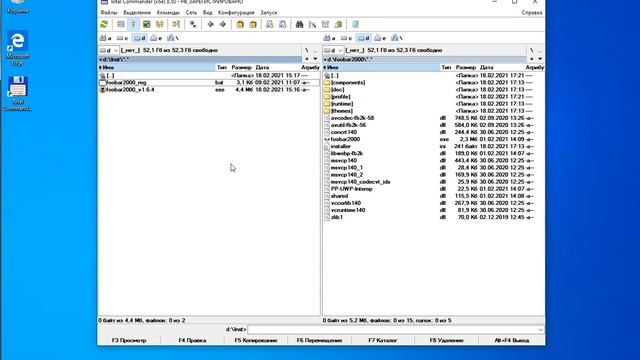Select drive e in the right panel
640x360 pixels.
[380, 38]
